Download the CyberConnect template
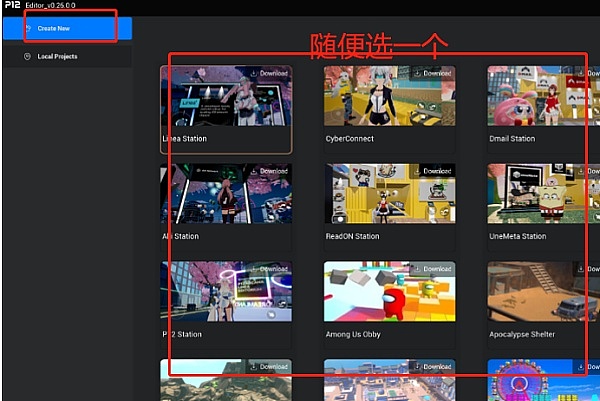The image size is (600, 401). coord(431,73)
